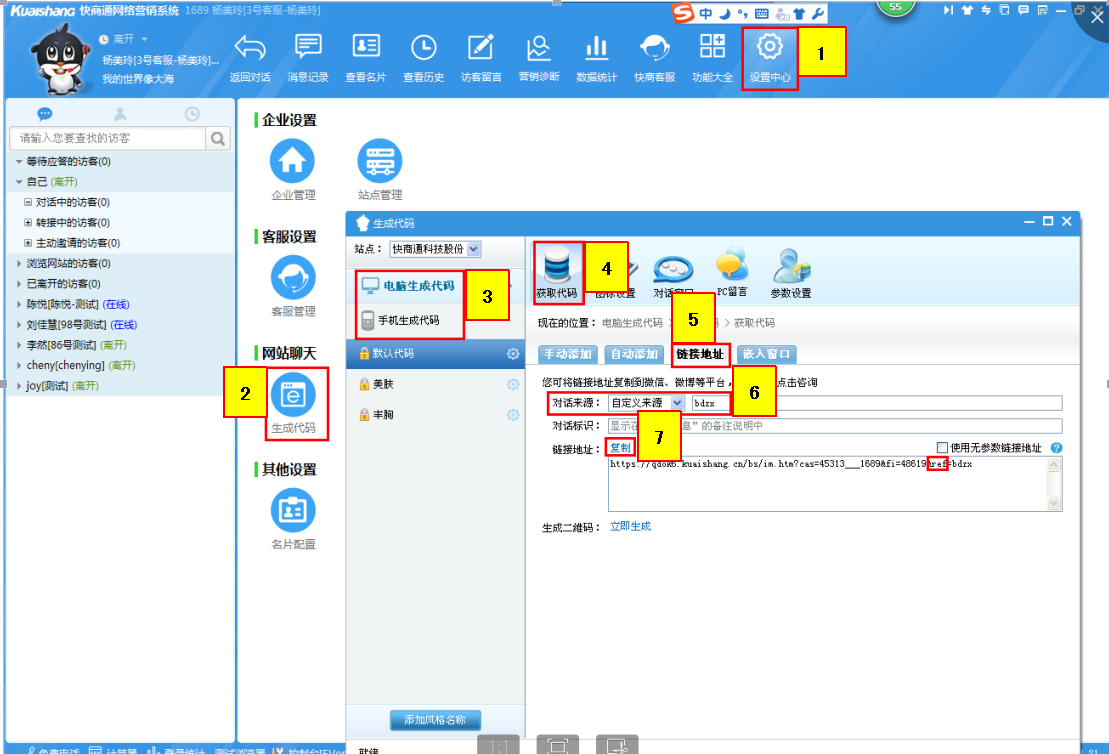Image resolution: width=1109 pixels, height=754 pixels.
Task: Expand 浏览网站的访客(0) group
Action: click(19, 264)
